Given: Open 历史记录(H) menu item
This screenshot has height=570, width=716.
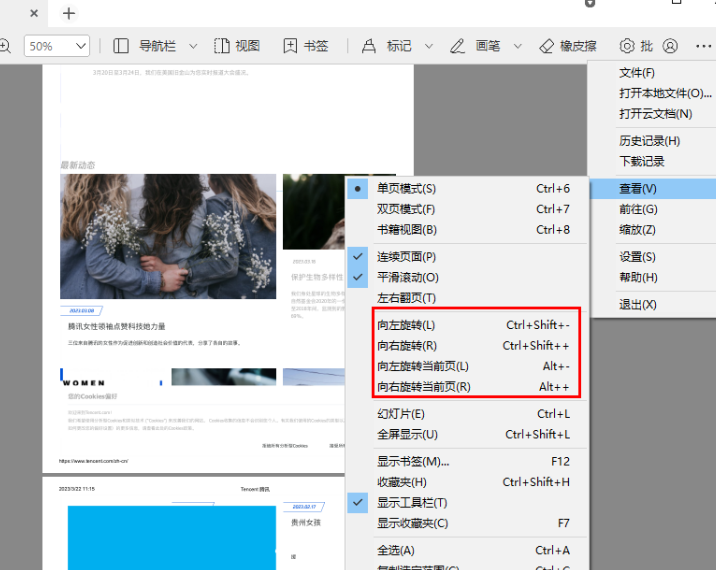Looking at the screenshot, I should 652,141.
